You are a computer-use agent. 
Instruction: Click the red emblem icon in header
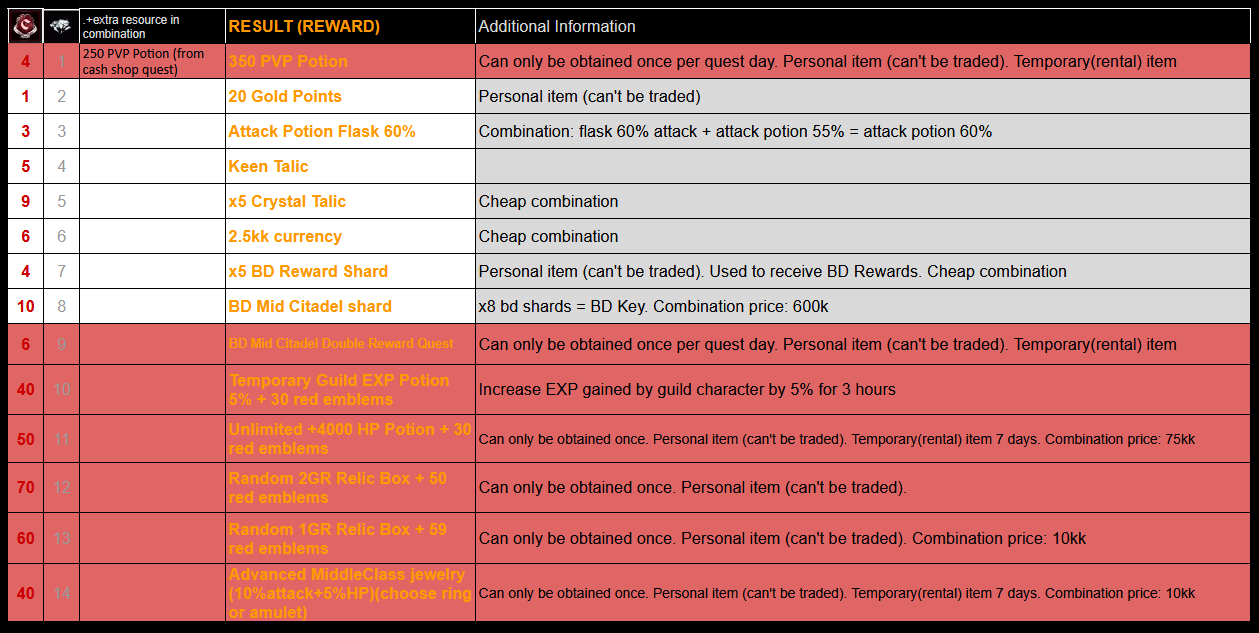pyautogui.click(x=25, y=27)
